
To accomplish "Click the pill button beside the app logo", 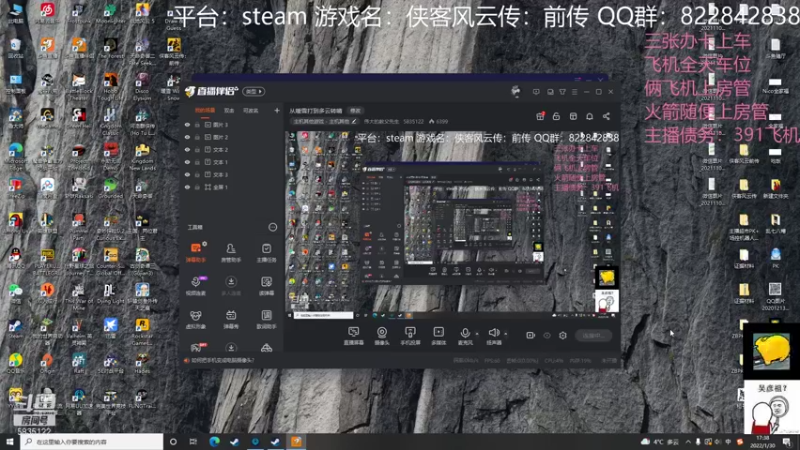I will [254, 91].
